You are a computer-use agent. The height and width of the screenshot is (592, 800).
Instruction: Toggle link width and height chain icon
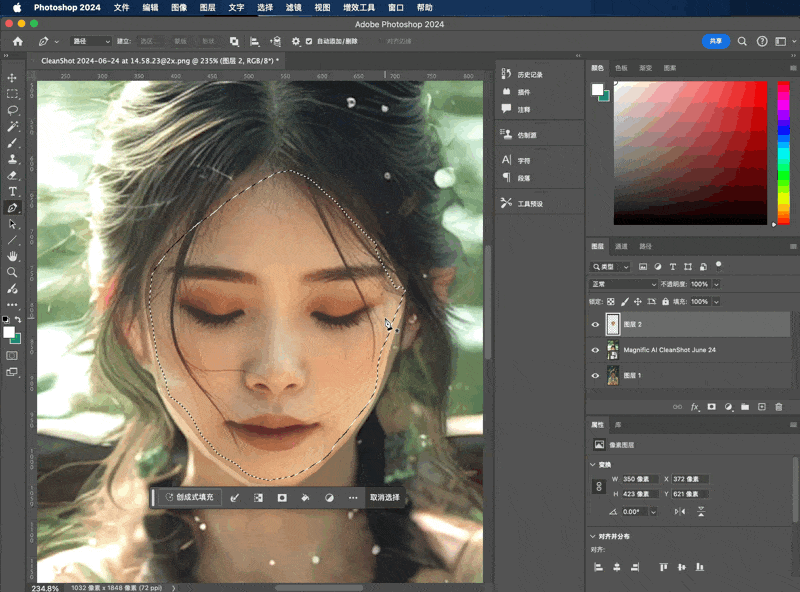pyautogui.click(x=599, y=486)
